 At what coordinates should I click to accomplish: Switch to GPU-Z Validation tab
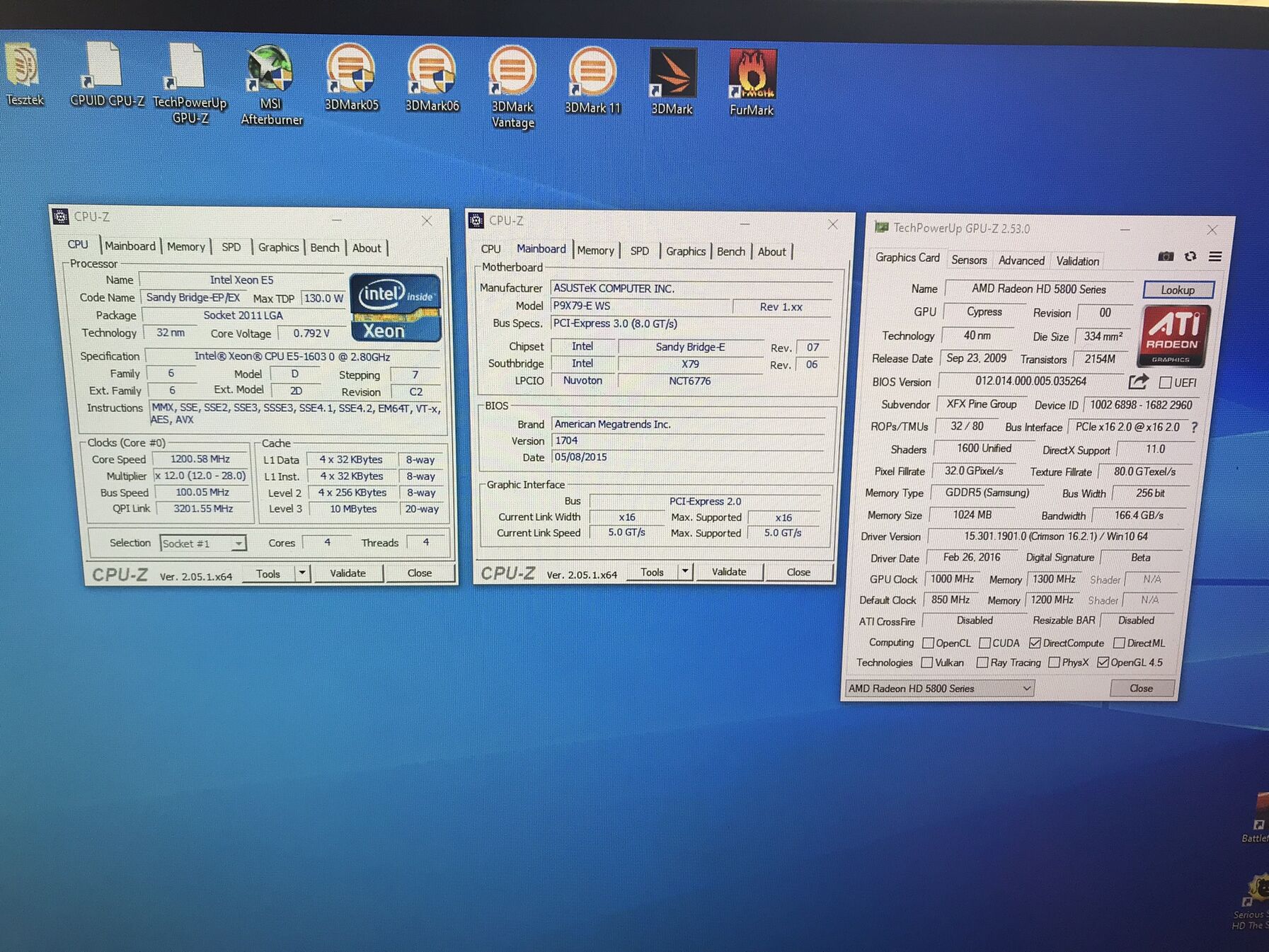(x=1078, y=261)
